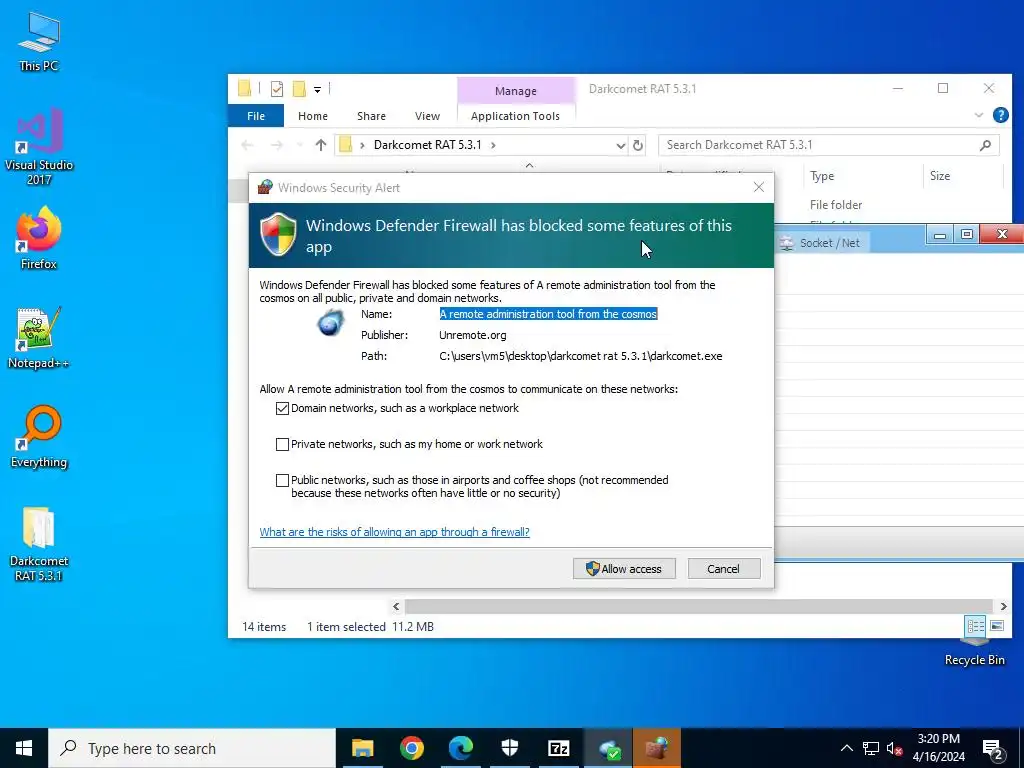
Task: Click the chevron after Darkcomet RAT 5.3.1 breadcrumb
Action: click(x=493, y=145)
